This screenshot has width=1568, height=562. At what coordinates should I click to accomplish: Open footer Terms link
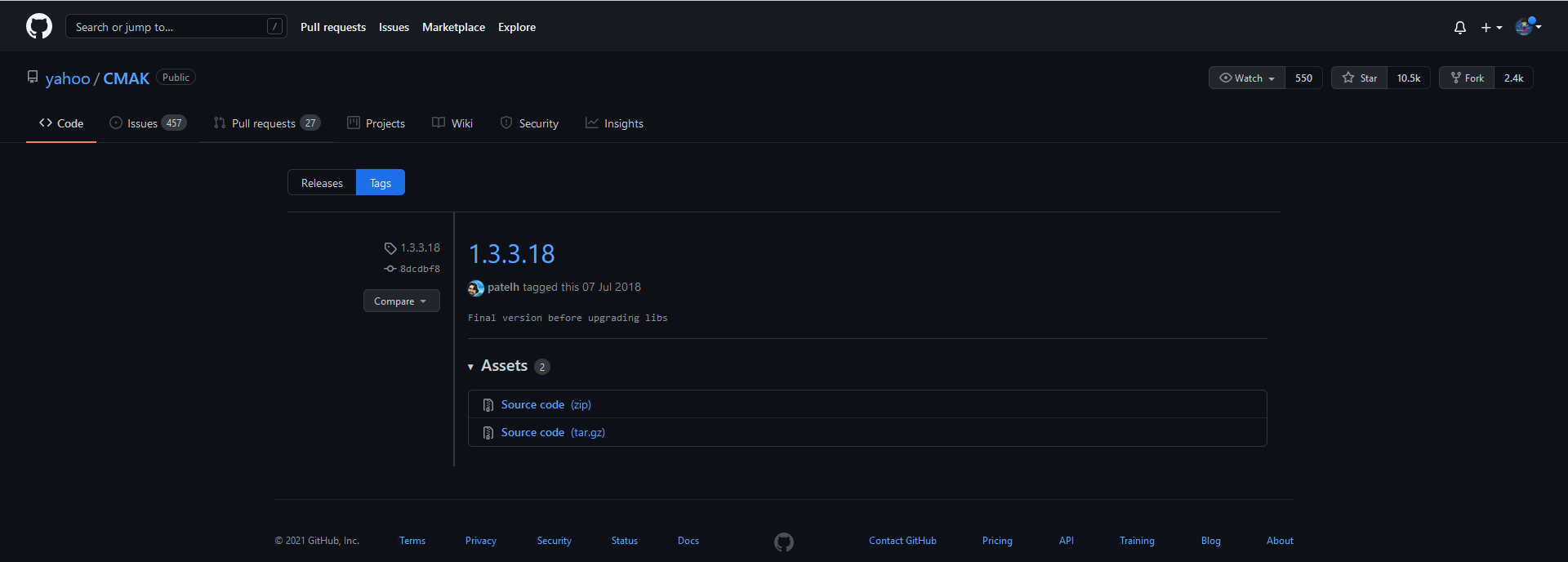[412, 541]
